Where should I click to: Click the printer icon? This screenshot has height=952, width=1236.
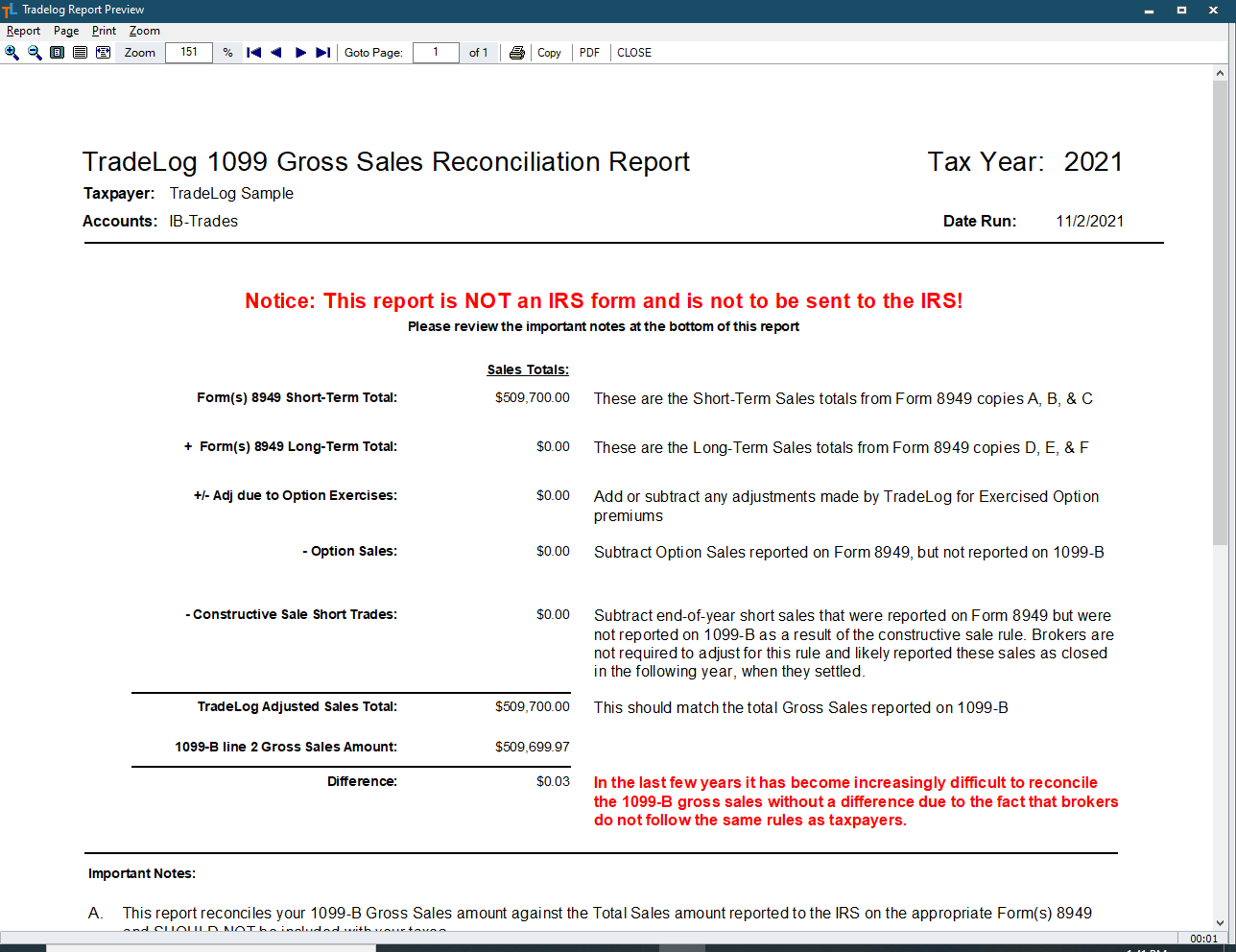tap(517, 53)
